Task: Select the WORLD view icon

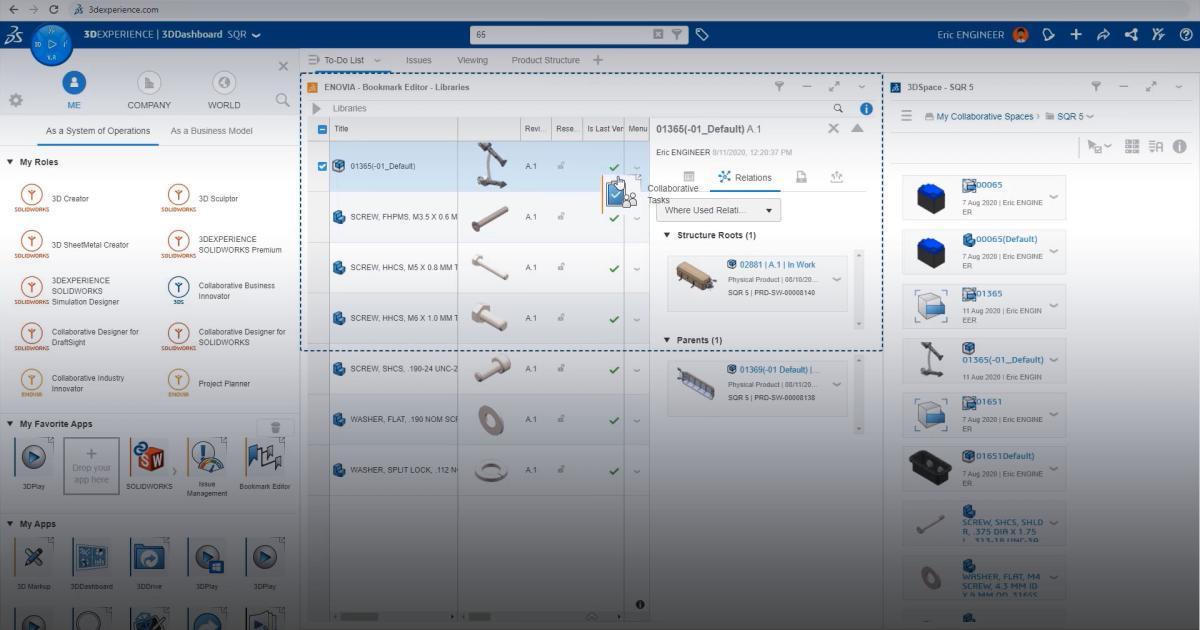Action: (x=224, y=83)
